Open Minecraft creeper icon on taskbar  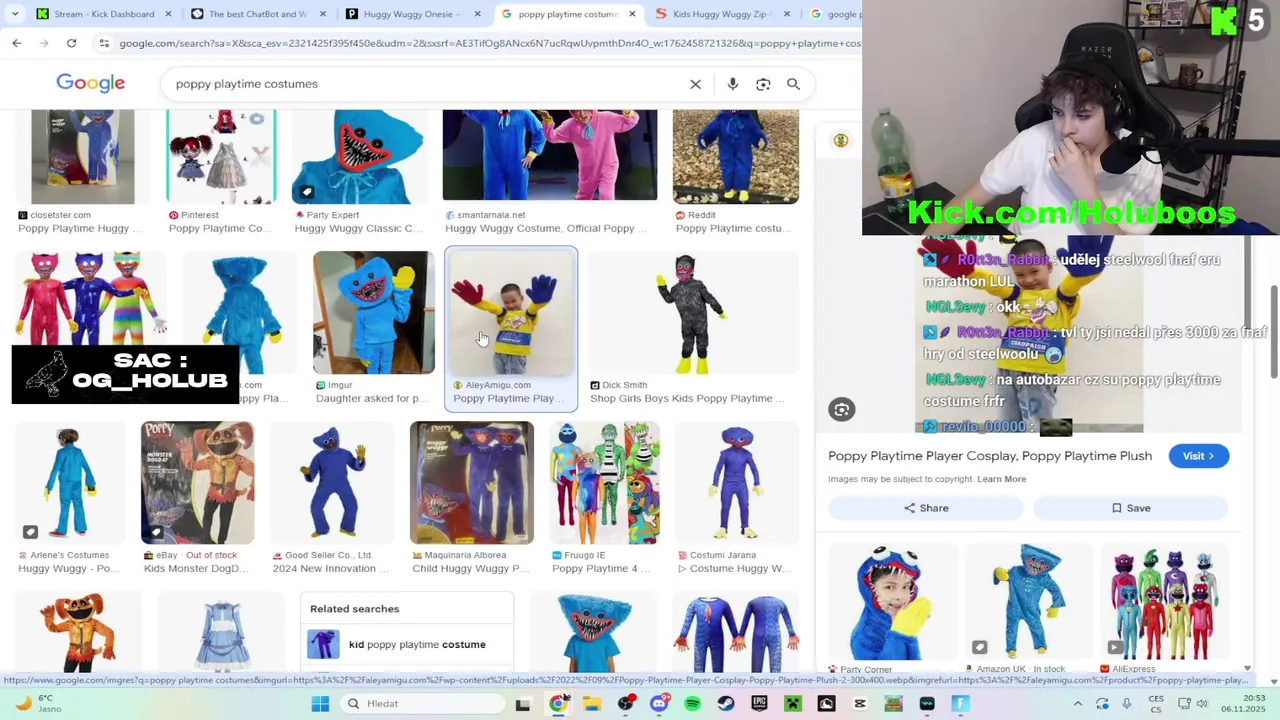pos(793,704)
